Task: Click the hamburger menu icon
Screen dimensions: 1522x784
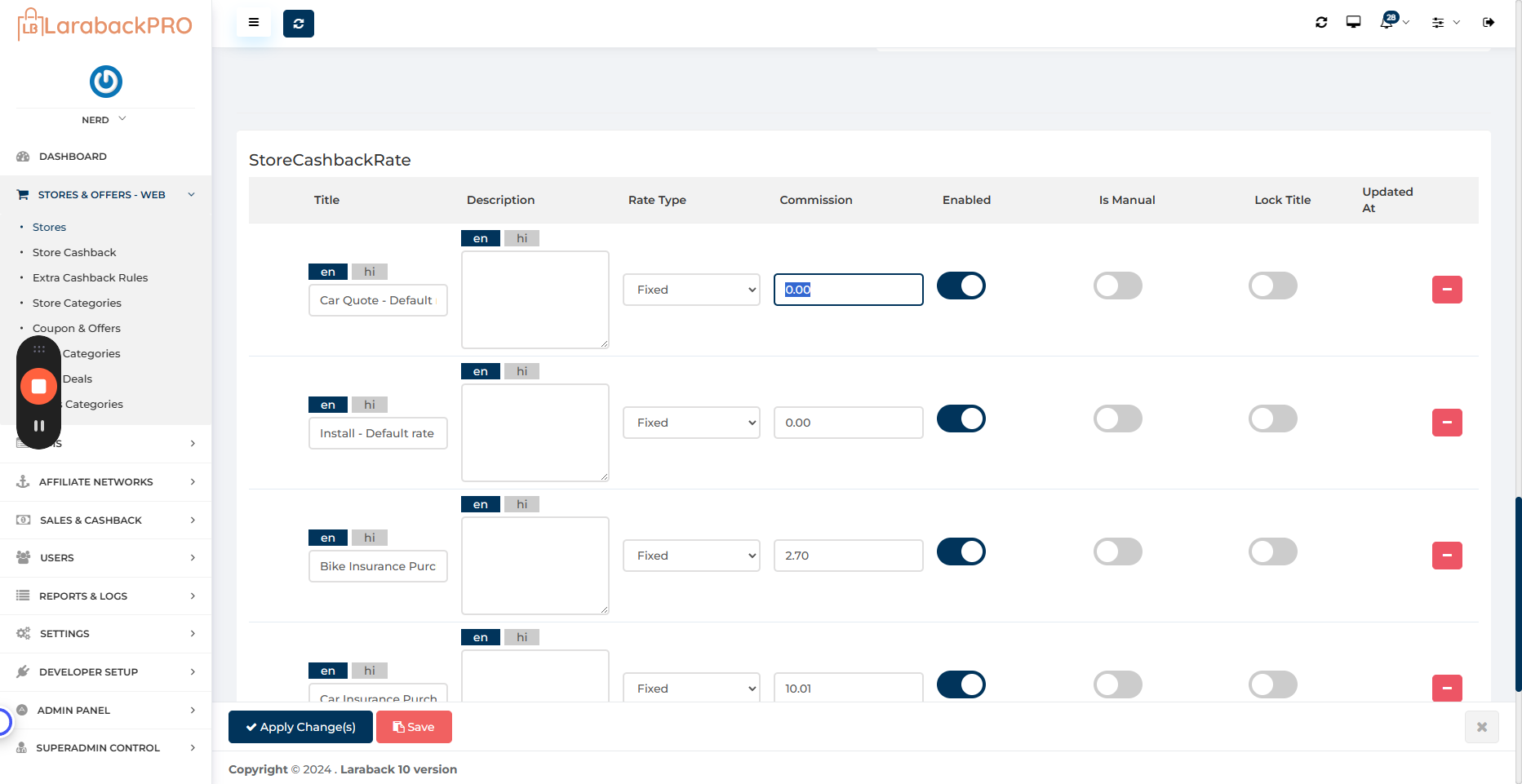Action: tap(254, 23)
